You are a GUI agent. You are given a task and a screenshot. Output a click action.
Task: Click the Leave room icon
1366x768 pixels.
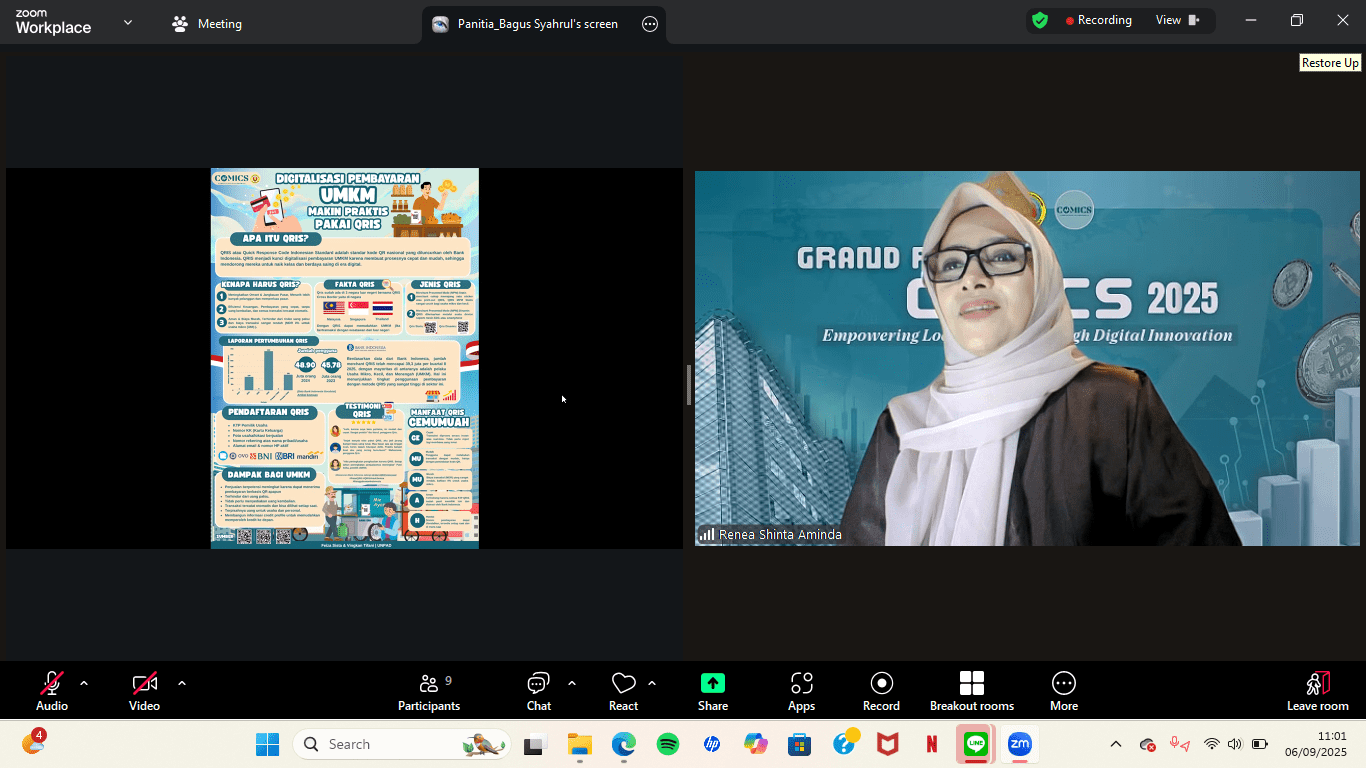pyautogui.click(x=1318, y=683)
